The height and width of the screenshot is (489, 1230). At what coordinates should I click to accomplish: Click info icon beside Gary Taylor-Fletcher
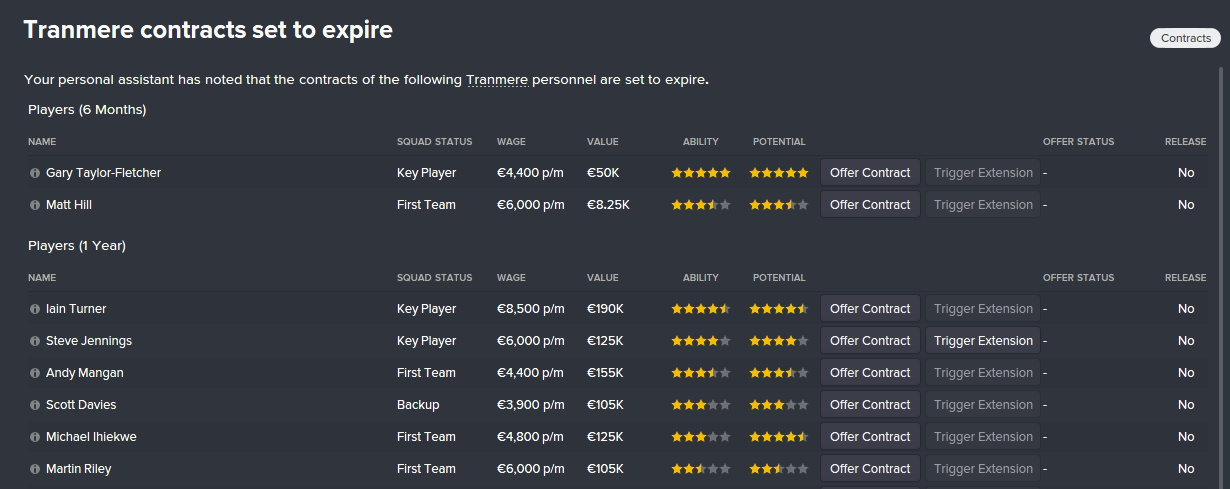35,173
